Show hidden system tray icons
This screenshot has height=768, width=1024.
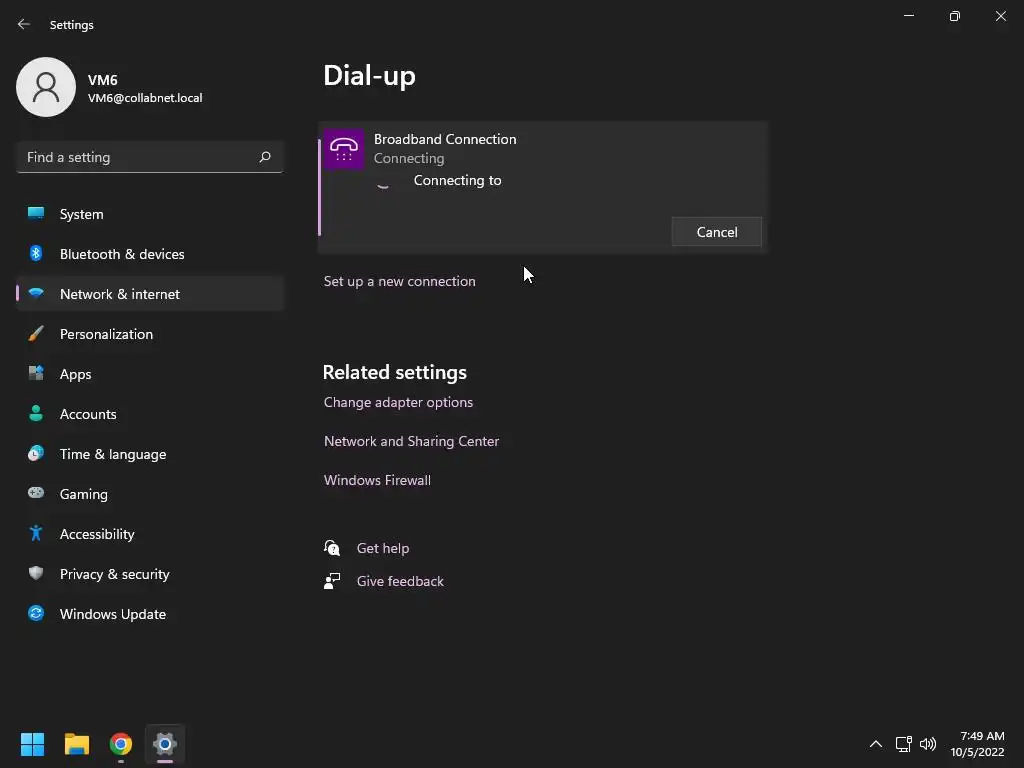875,744
